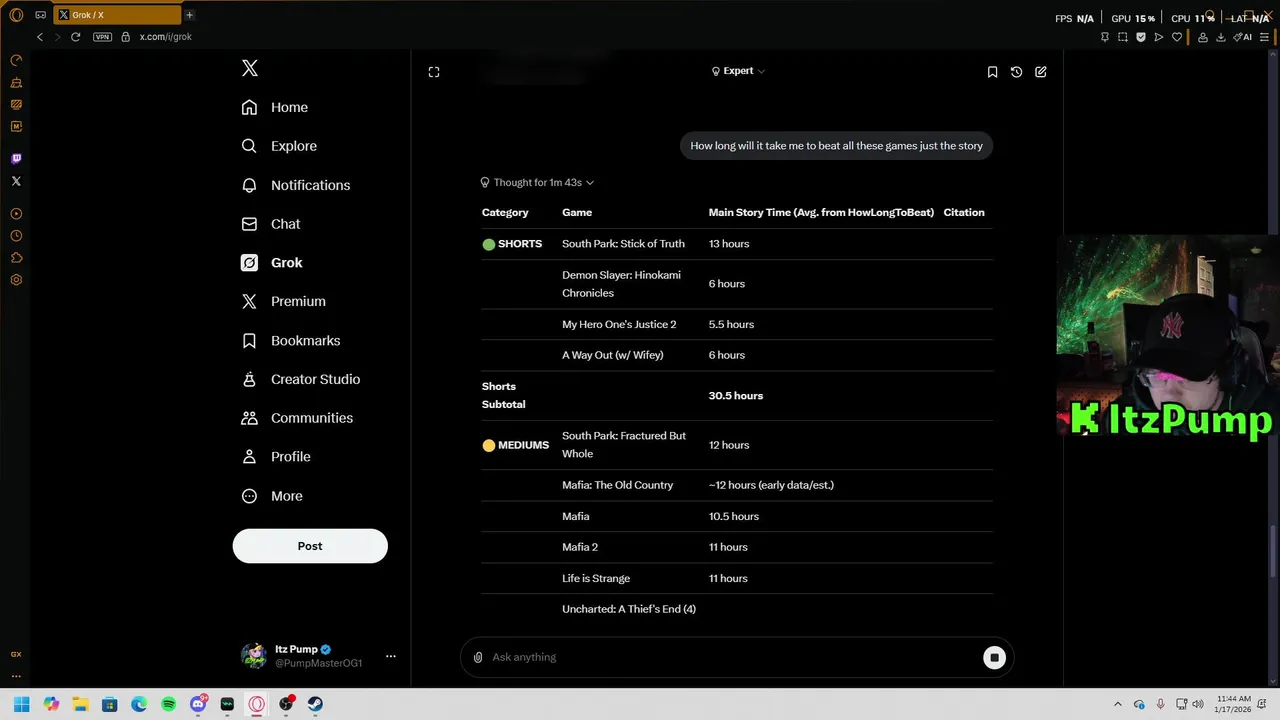Screen dimensions: 1280x720
Task: Reload the page
Action: pyautogui.click(x=75, y=37)
